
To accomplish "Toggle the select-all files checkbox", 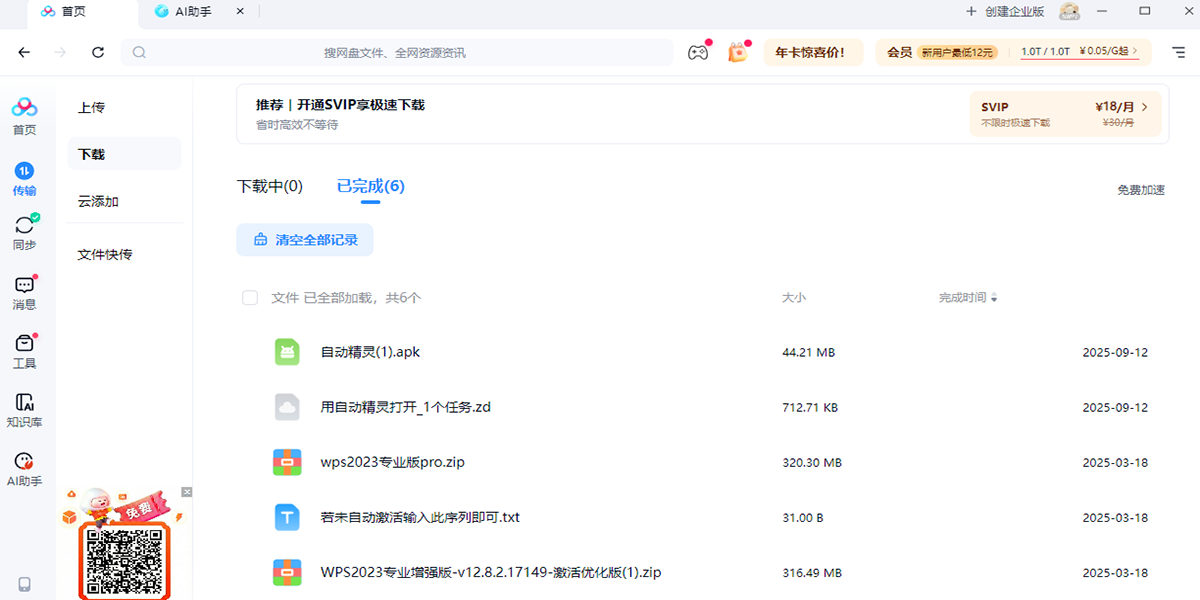I will tap(250, 298).
